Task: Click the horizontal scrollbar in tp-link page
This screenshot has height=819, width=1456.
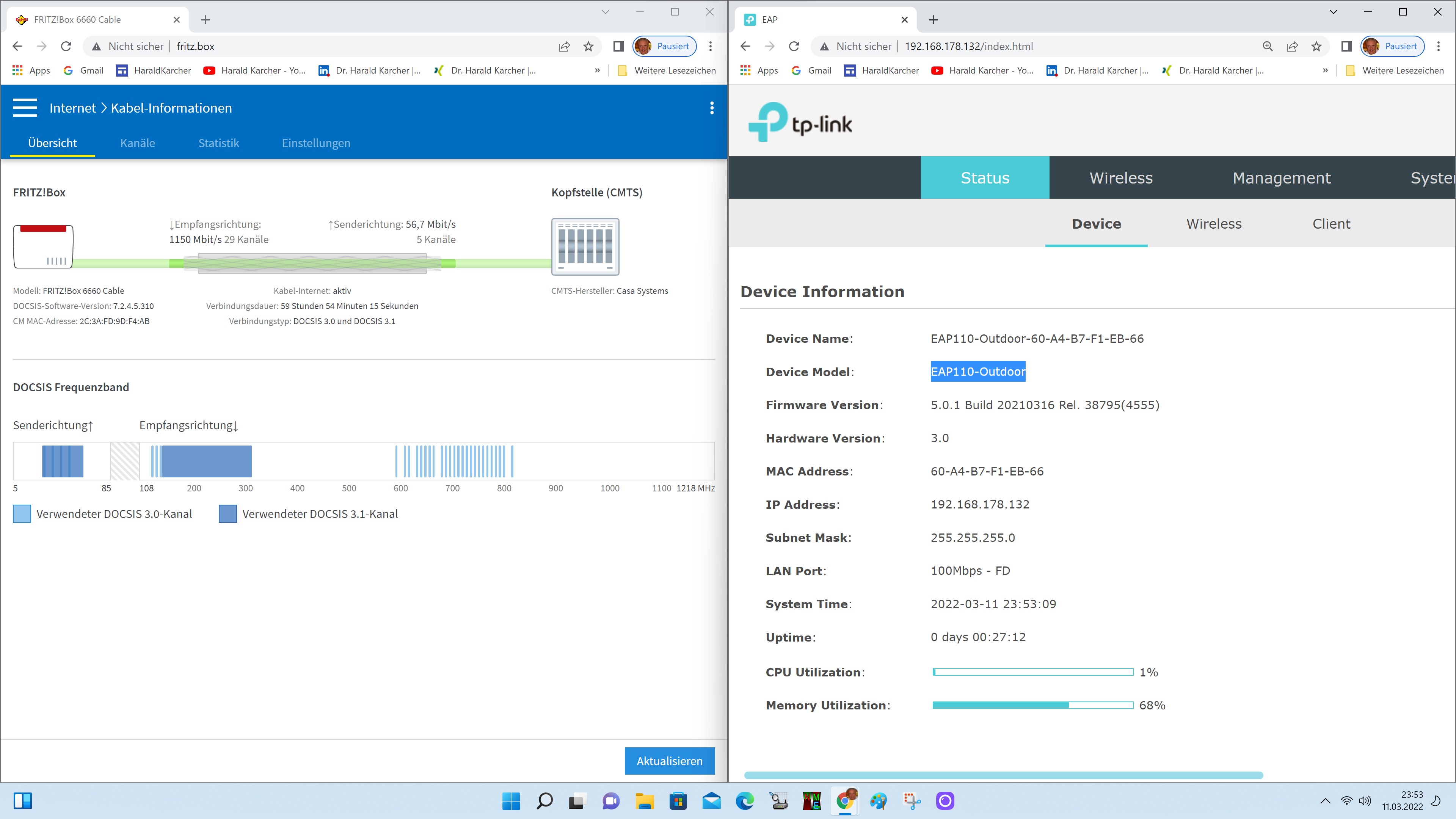Action: point(1003,775)
